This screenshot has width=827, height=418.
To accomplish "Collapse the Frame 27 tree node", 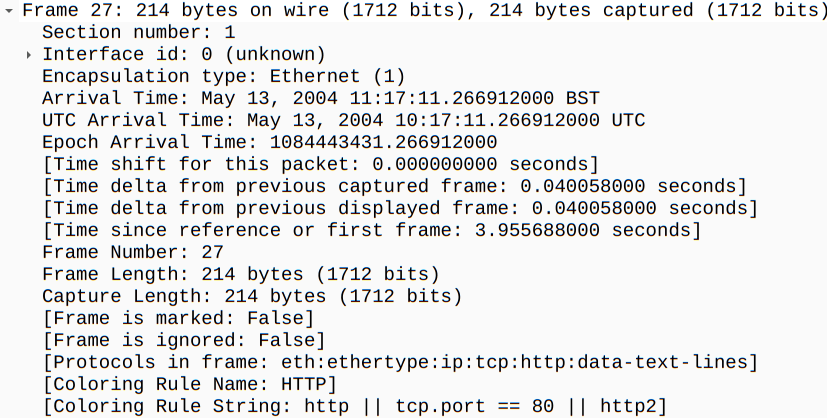I will coord(8,10).
